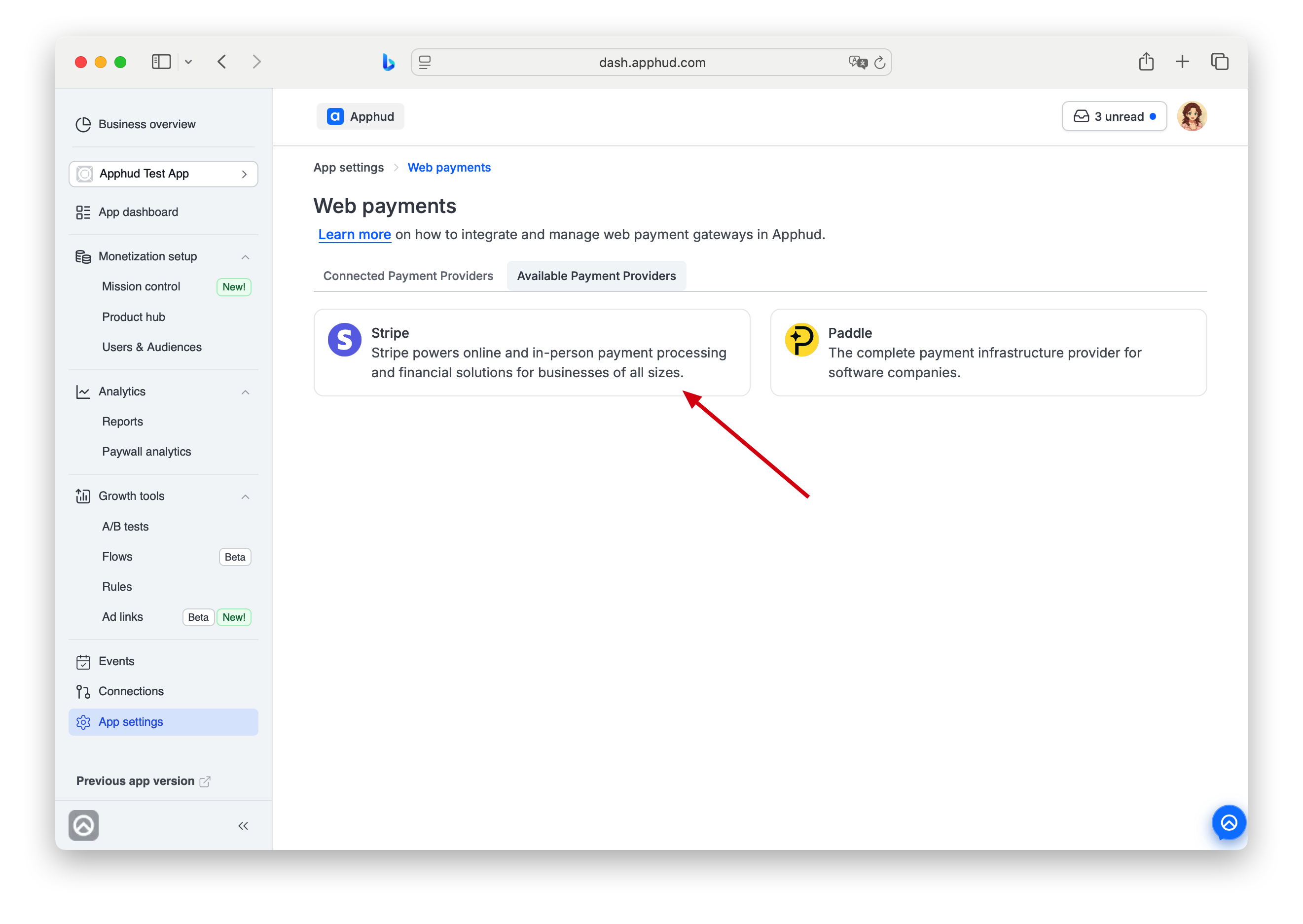Click the Paddle logo icon
The width and height of the screenshot is (1303, 924).
[801, 340]
